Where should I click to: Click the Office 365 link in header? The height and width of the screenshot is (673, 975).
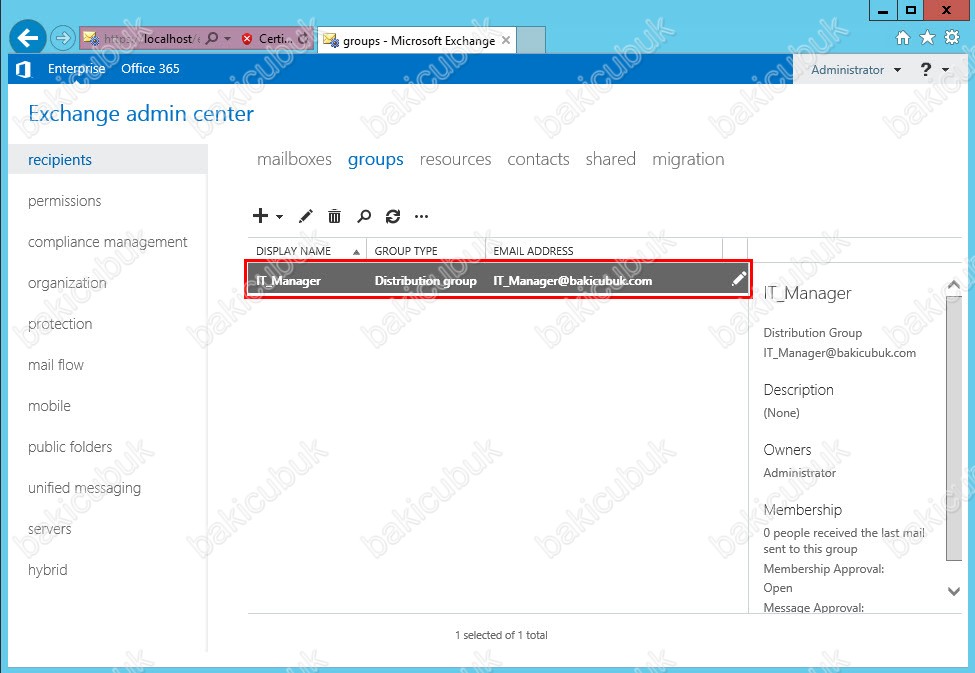pos(150,68)
